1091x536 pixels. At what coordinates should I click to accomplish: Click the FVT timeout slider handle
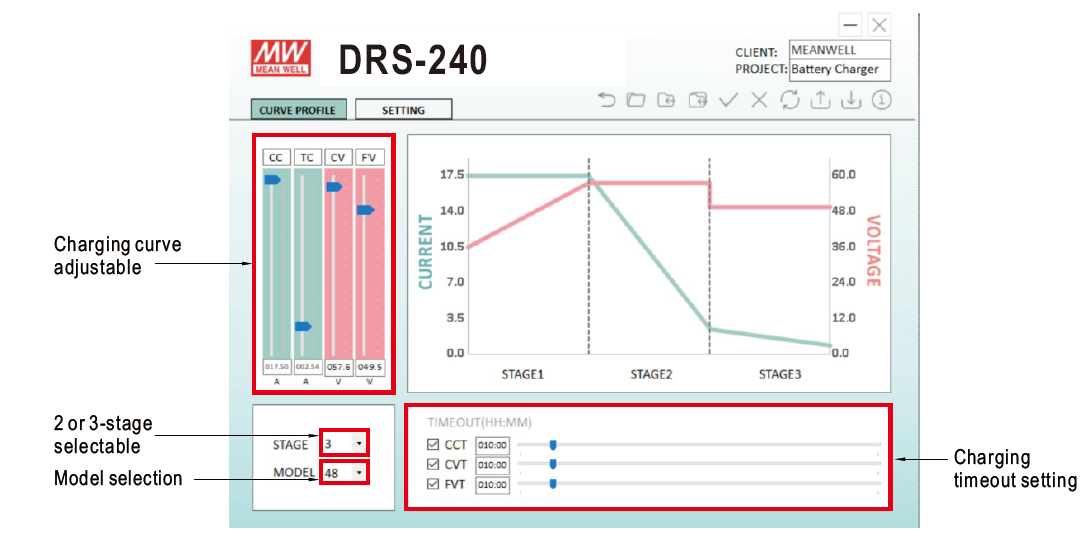553,484
